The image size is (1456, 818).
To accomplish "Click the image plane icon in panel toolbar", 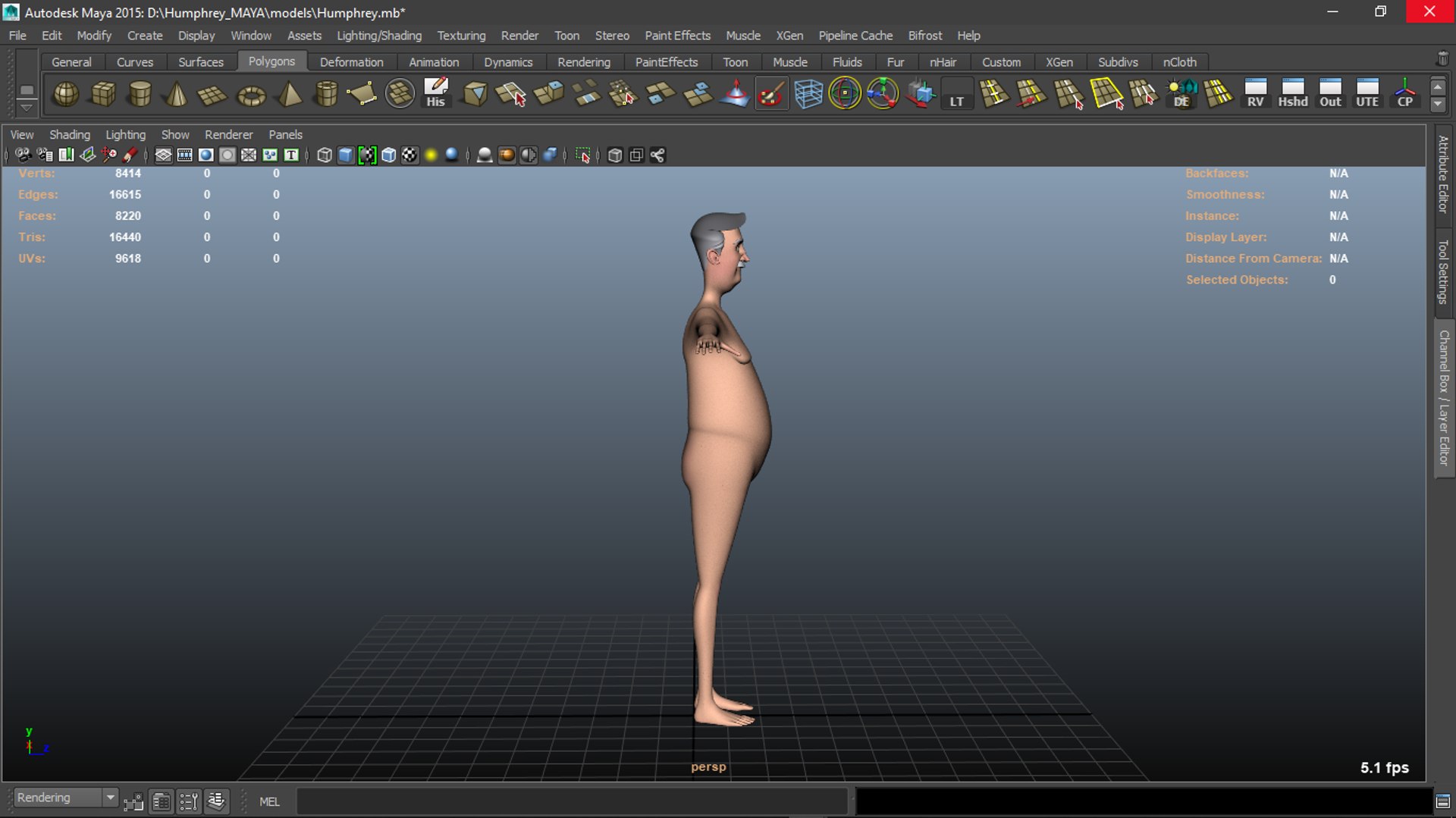I will (87, 155).
